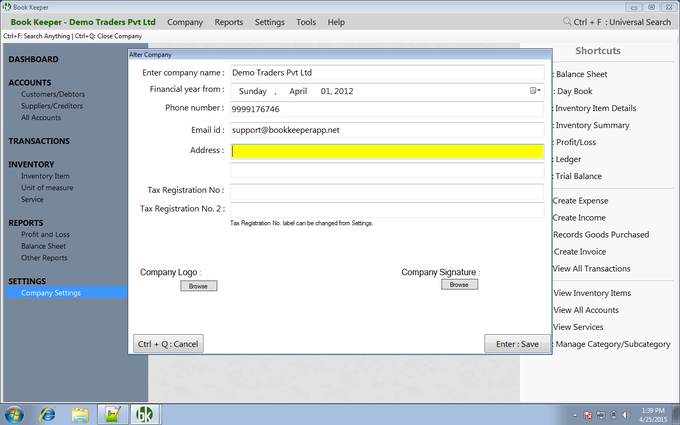Open Internet Explorer from the taskbar
Screen dimensions: 680x425
point(47,415)
